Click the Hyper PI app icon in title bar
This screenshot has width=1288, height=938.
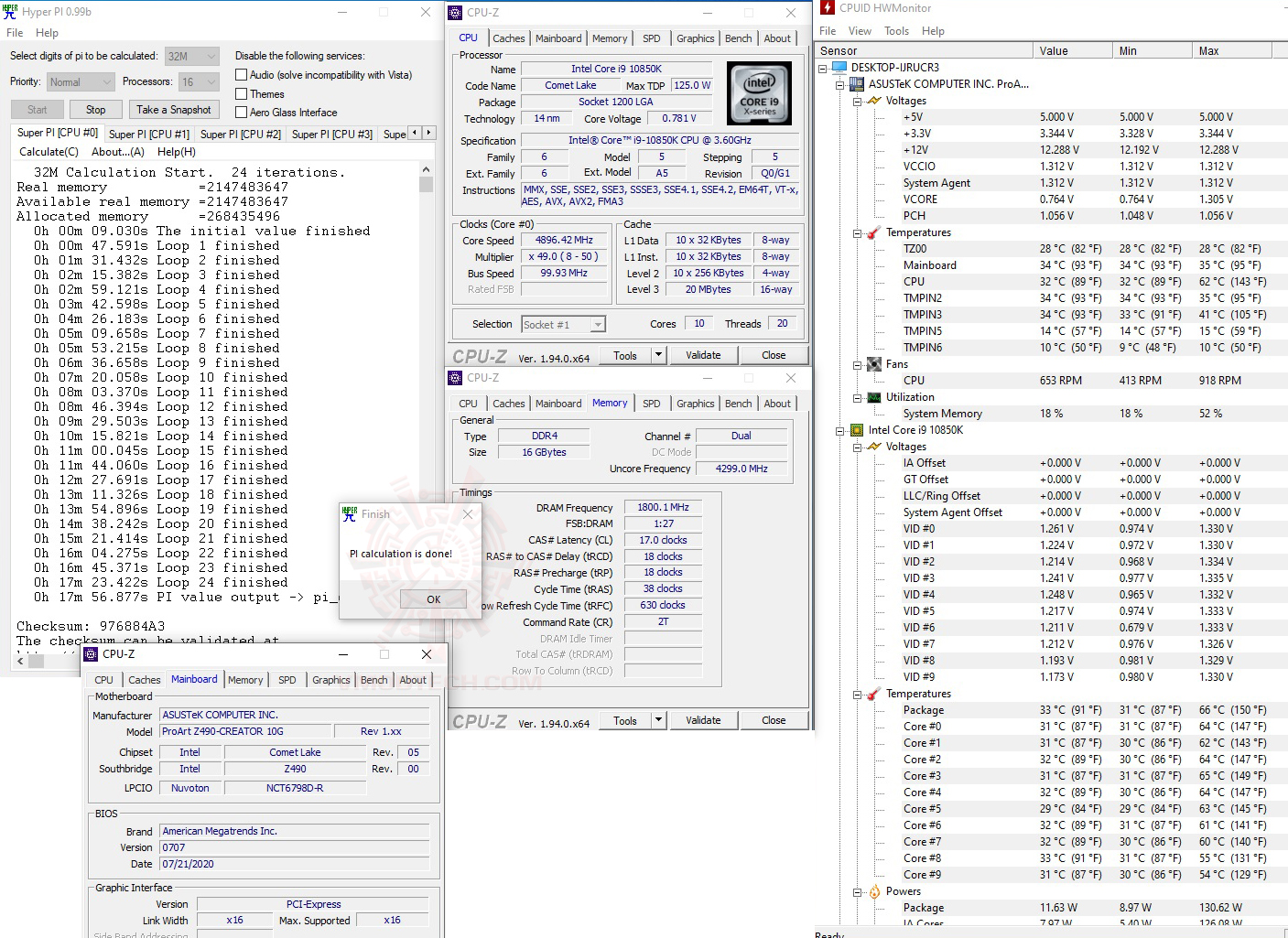[x=10, y=12]
